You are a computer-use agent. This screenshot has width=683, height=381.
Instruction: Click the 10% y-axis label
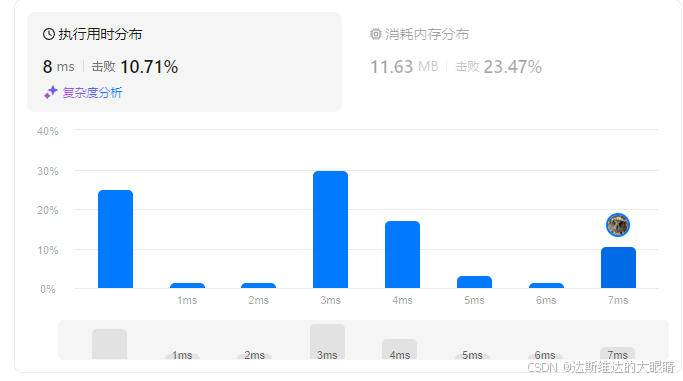point(48,250)
